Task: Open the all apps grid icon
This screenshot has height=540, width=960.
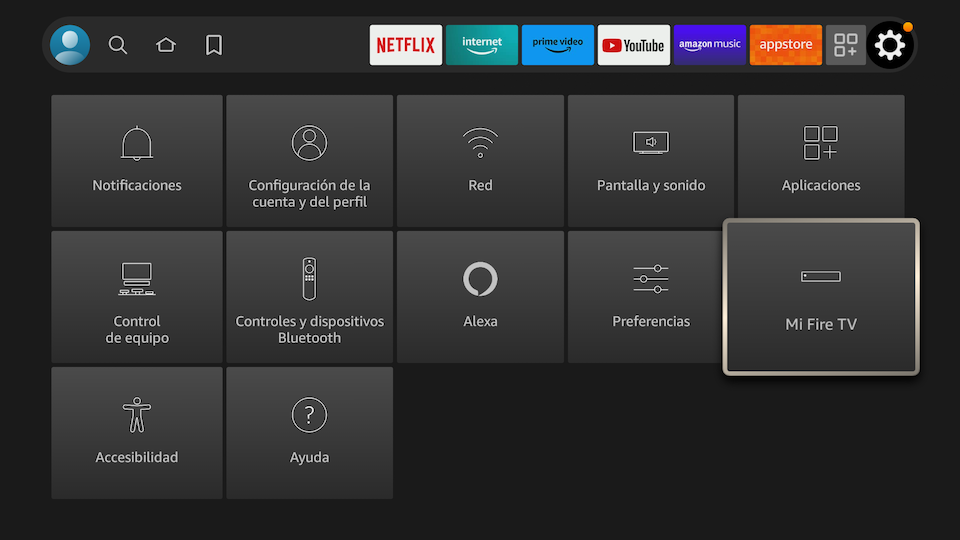Action: [846, 45]
